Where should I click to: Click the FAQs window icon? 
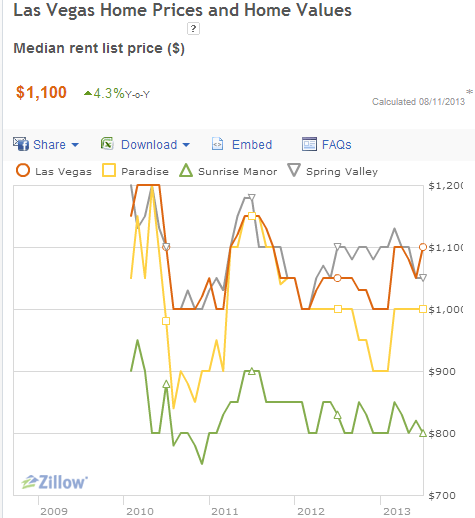[309, 144]
